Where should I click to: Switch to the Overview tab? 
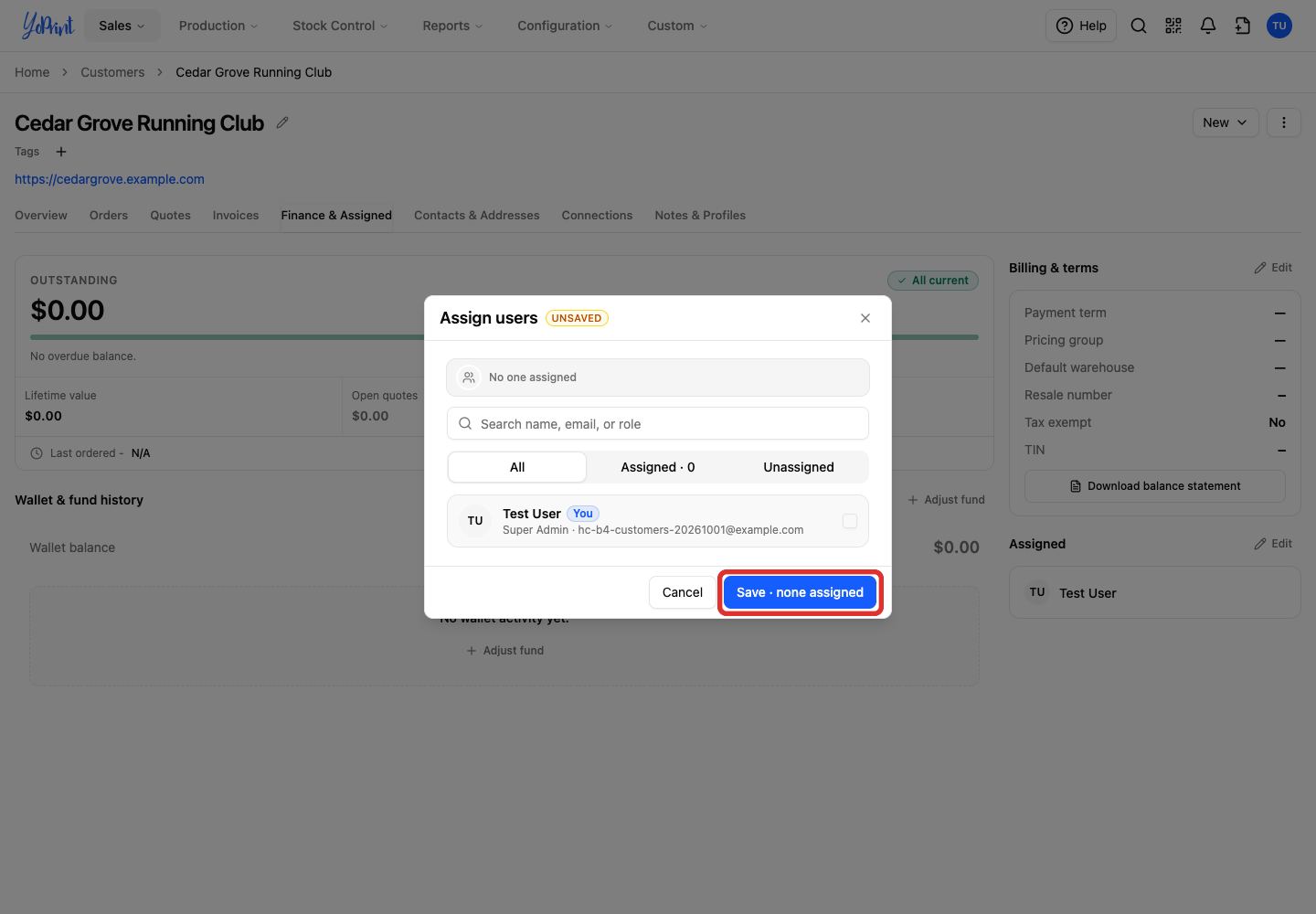coord(41,216)
